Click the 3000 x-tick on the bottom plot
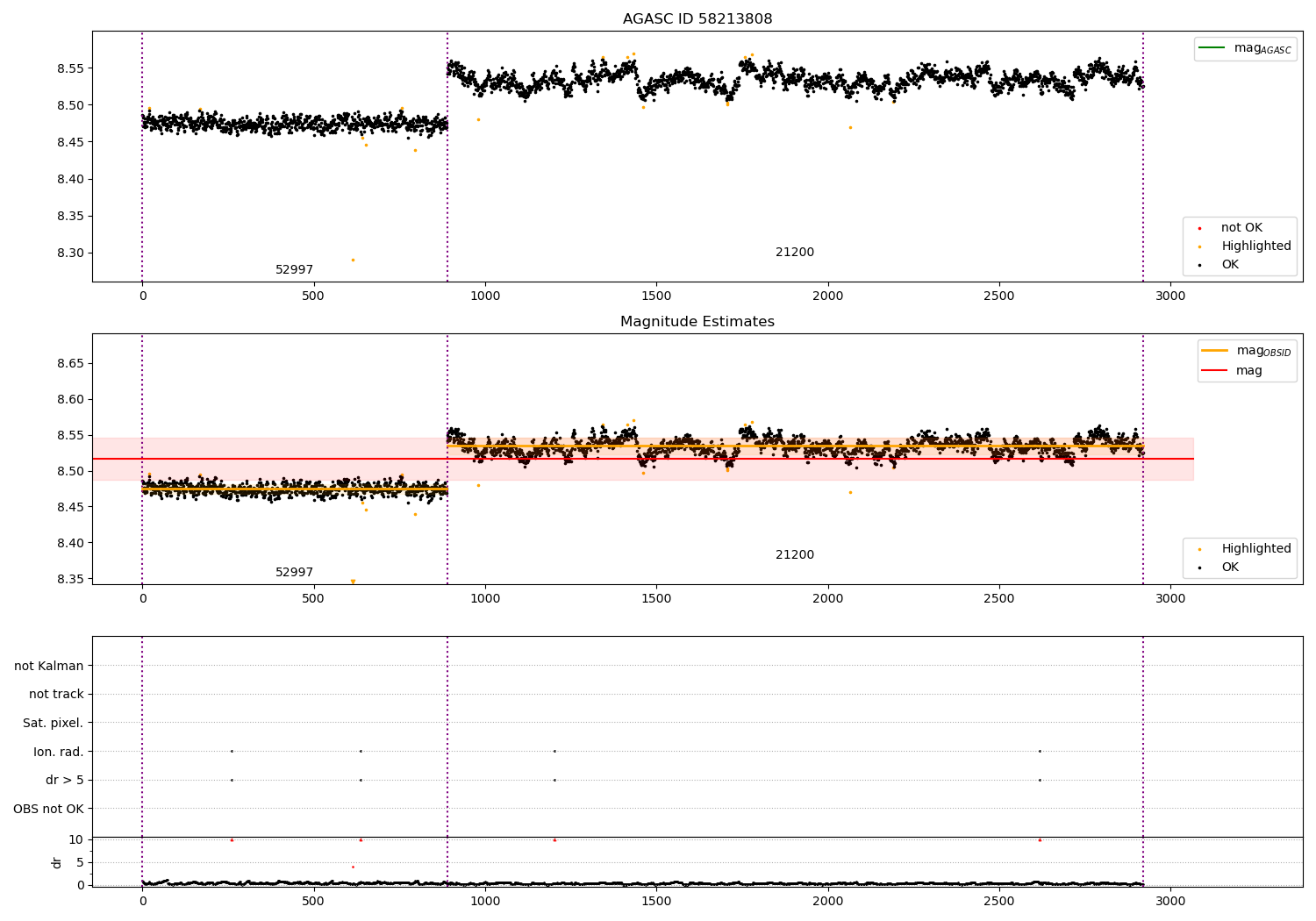The height and width of the screenshot is (921, 1316). tap(1170, 901)
